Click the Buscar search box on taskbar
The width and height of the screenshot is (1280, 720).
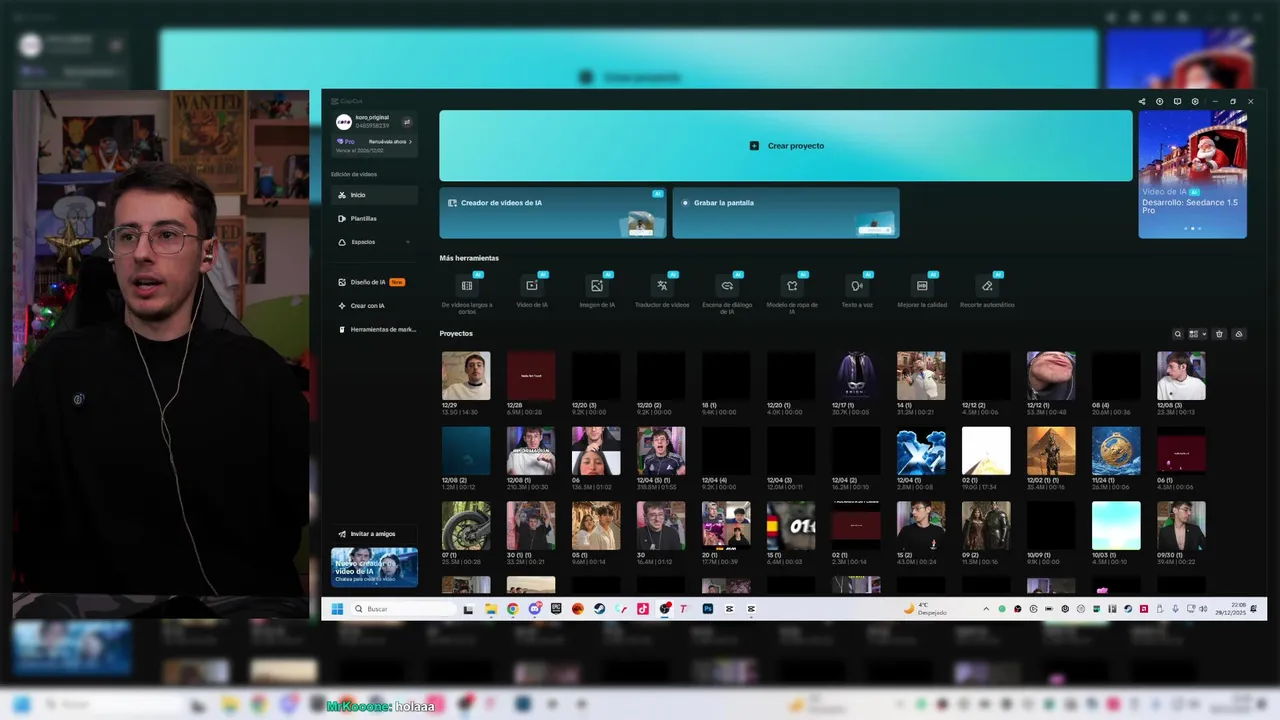pyautogui.click(x=404, y=609)
